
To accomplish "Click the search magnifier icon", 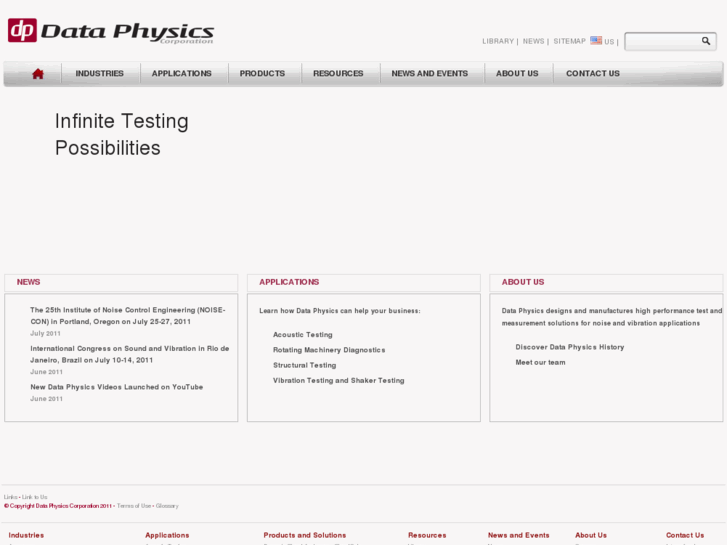I will click(x=706, y=41).
